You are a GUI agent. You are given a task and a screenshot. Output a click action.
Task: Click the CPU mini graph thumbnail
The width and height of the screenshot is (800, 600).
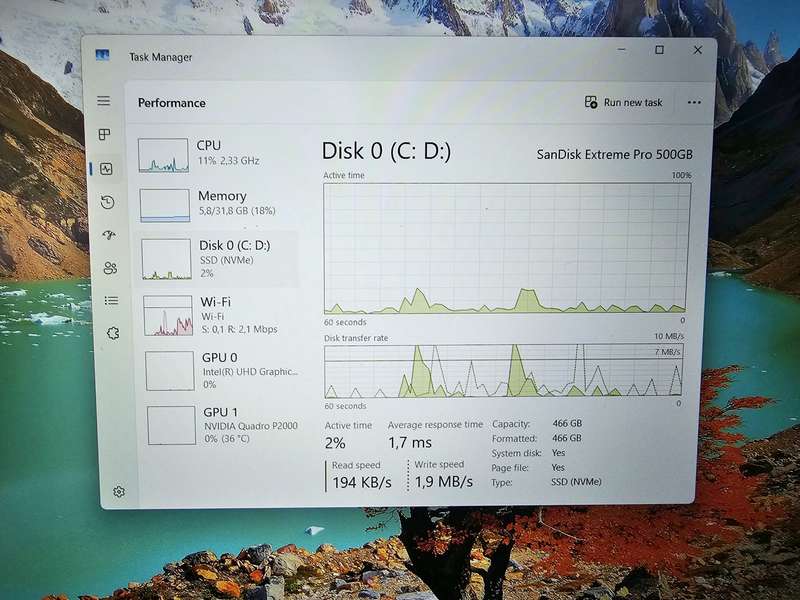[x=163, y=155]
